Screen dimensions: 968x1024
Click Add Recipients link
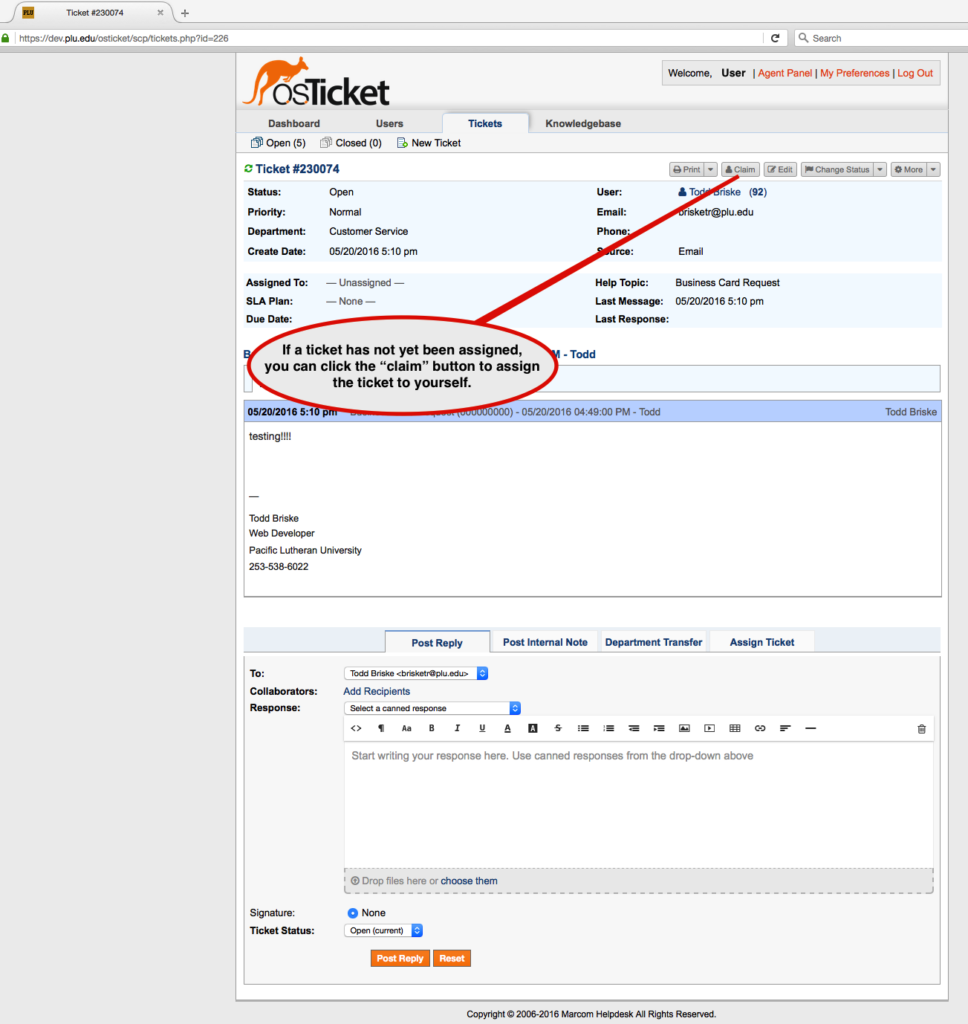[377, 691]
